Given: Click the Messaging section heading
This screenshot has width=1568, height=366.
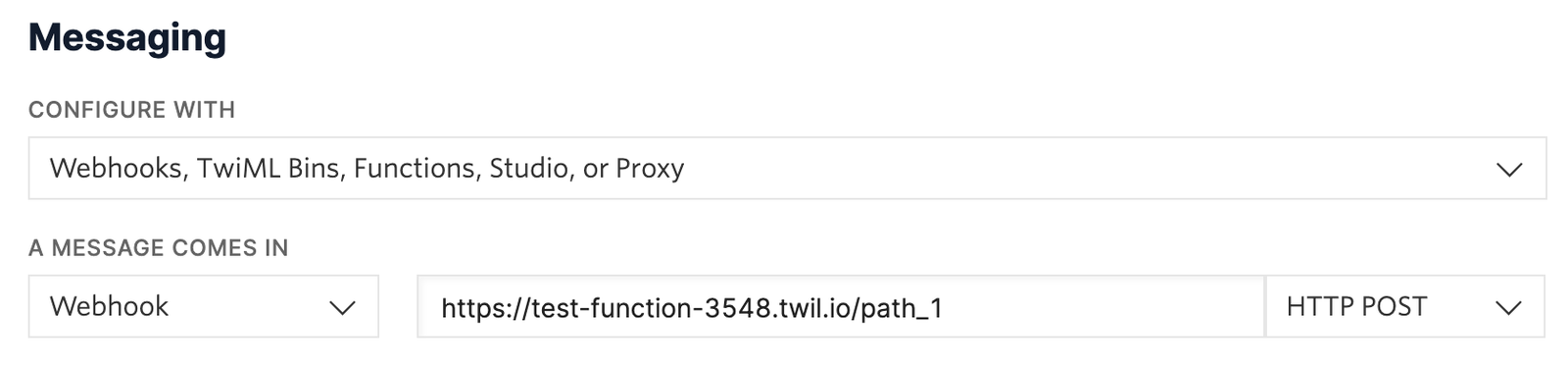Looking at the screenshot, I should [x=127, y=38].
